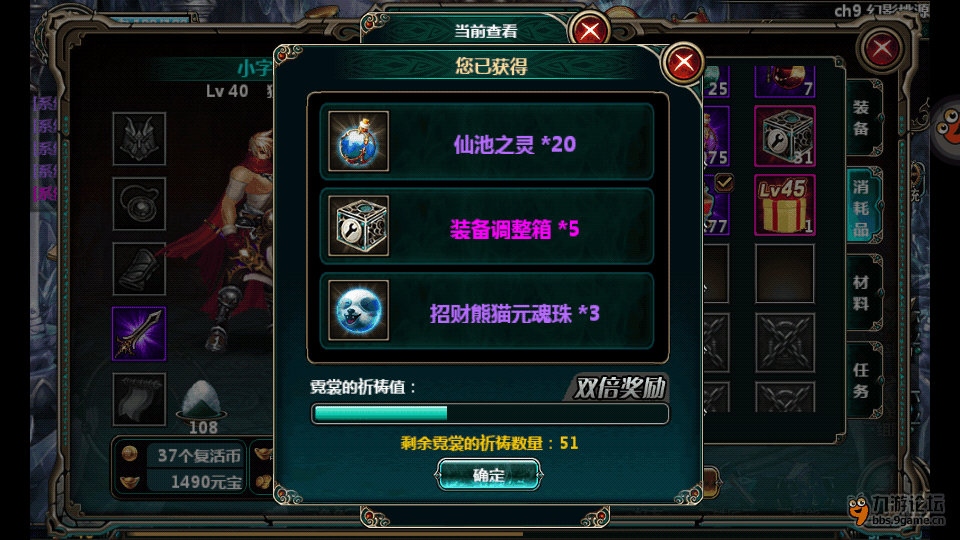Screen dimensions: 960x540
Task: Toggle the checkmark on the potion item
Action: (724, 182)
